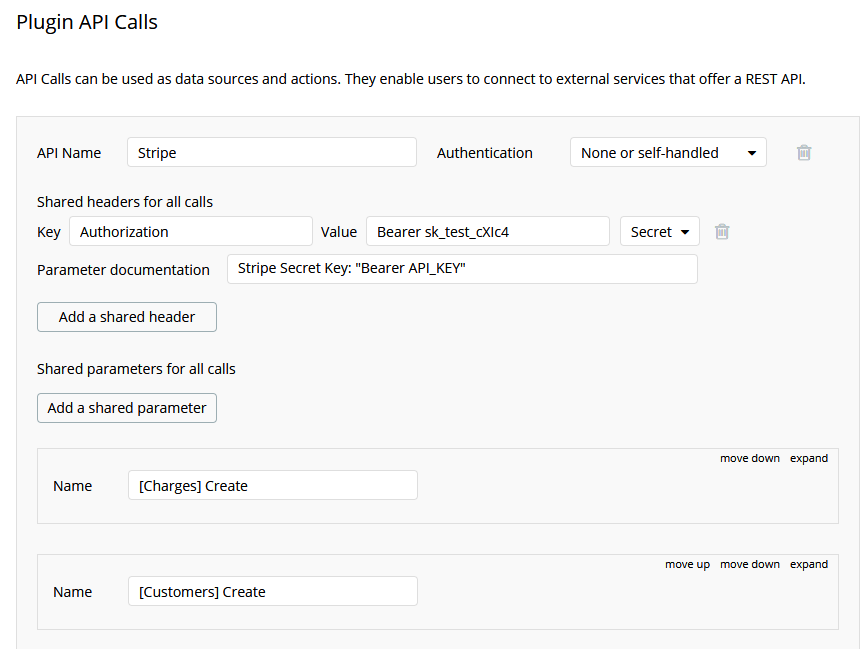Move the [Customers] Create call up
Viewport: 868px width, 649px height.
(x=687, y=565)
